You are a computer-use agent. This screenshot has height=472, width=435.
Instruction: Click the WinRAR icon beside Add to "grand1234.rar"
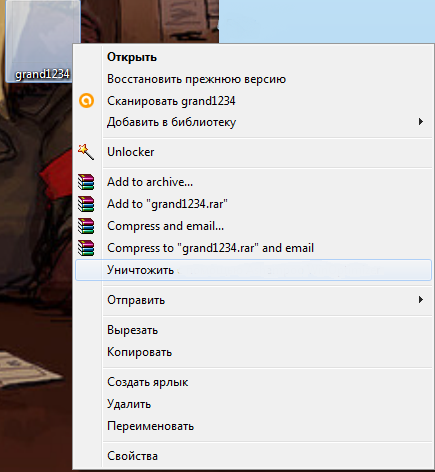pos(86,204)
